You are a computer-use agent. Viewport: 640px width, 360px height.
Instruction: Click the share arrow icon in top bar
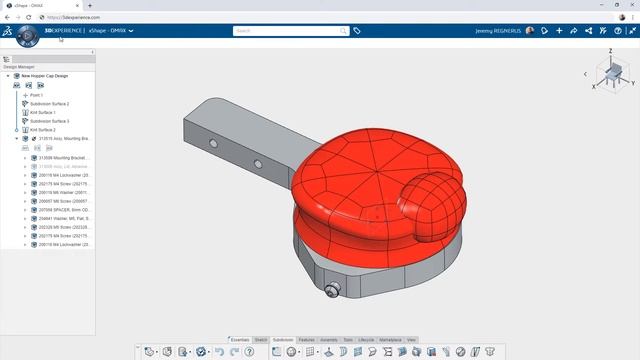[x=573, y=31]
